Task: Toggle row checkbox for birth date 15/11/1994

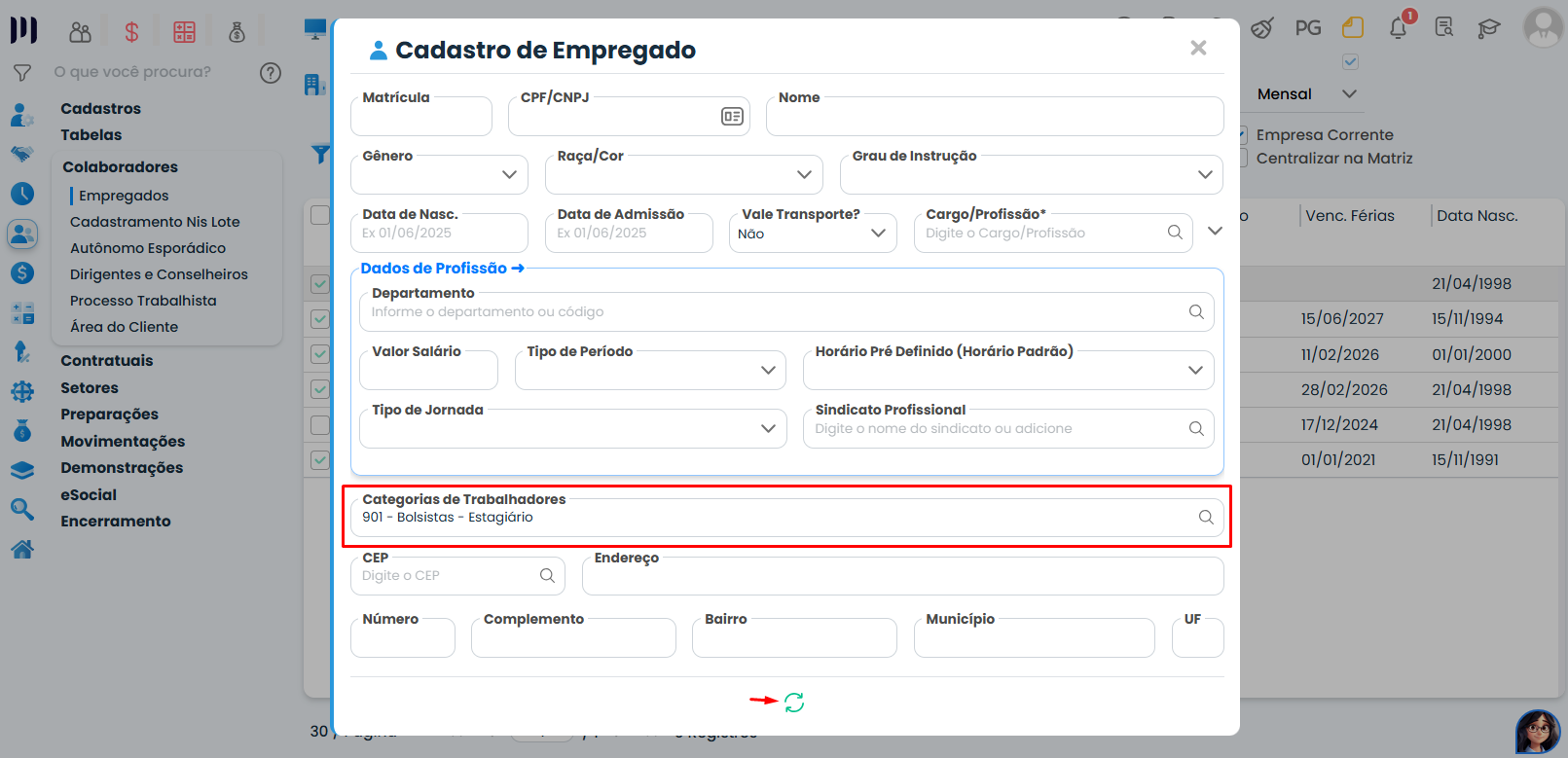Action: (x=320, y=318)
